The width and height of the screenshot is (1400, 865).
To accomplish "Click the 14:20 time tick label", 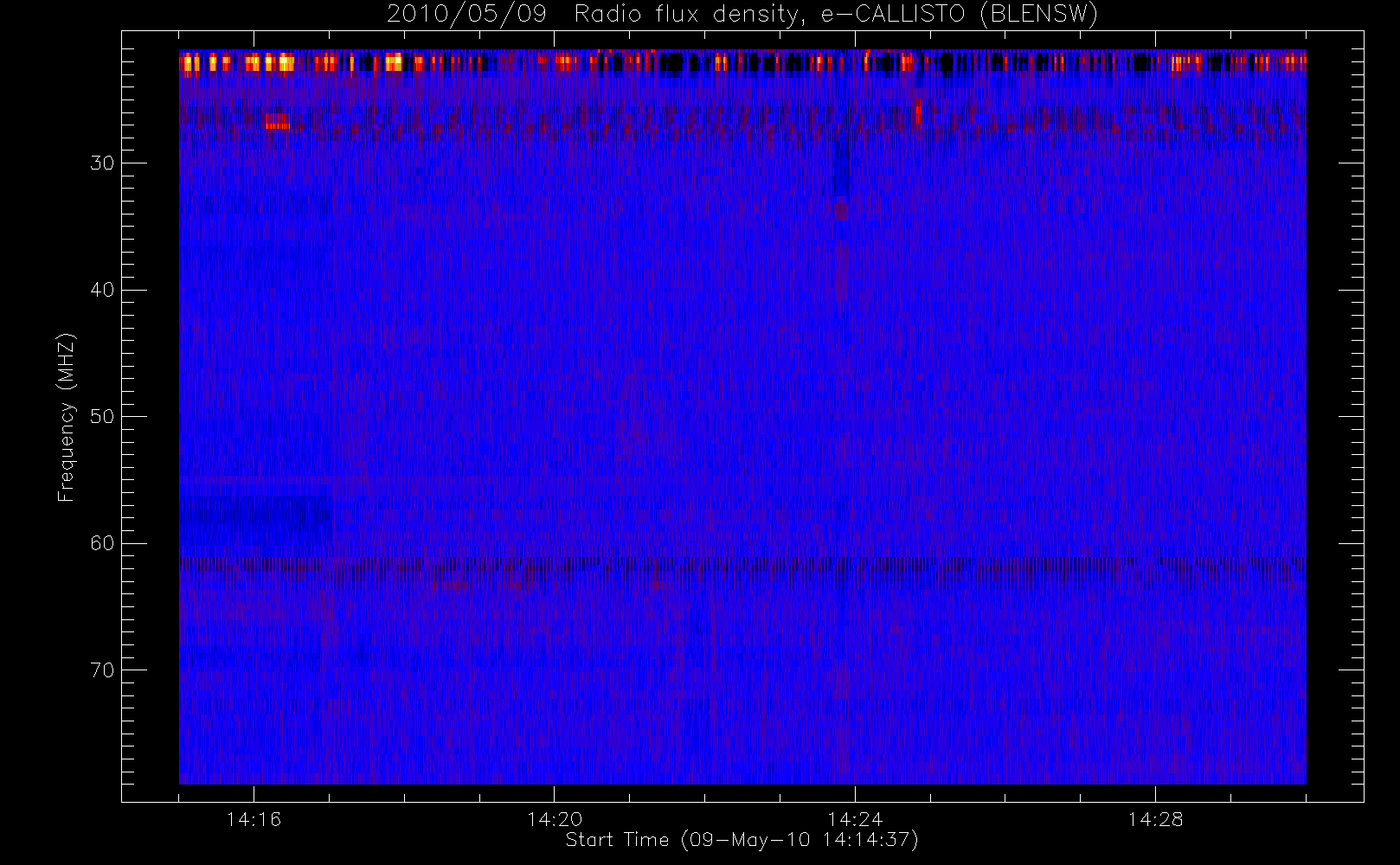I will pos(555,819).
